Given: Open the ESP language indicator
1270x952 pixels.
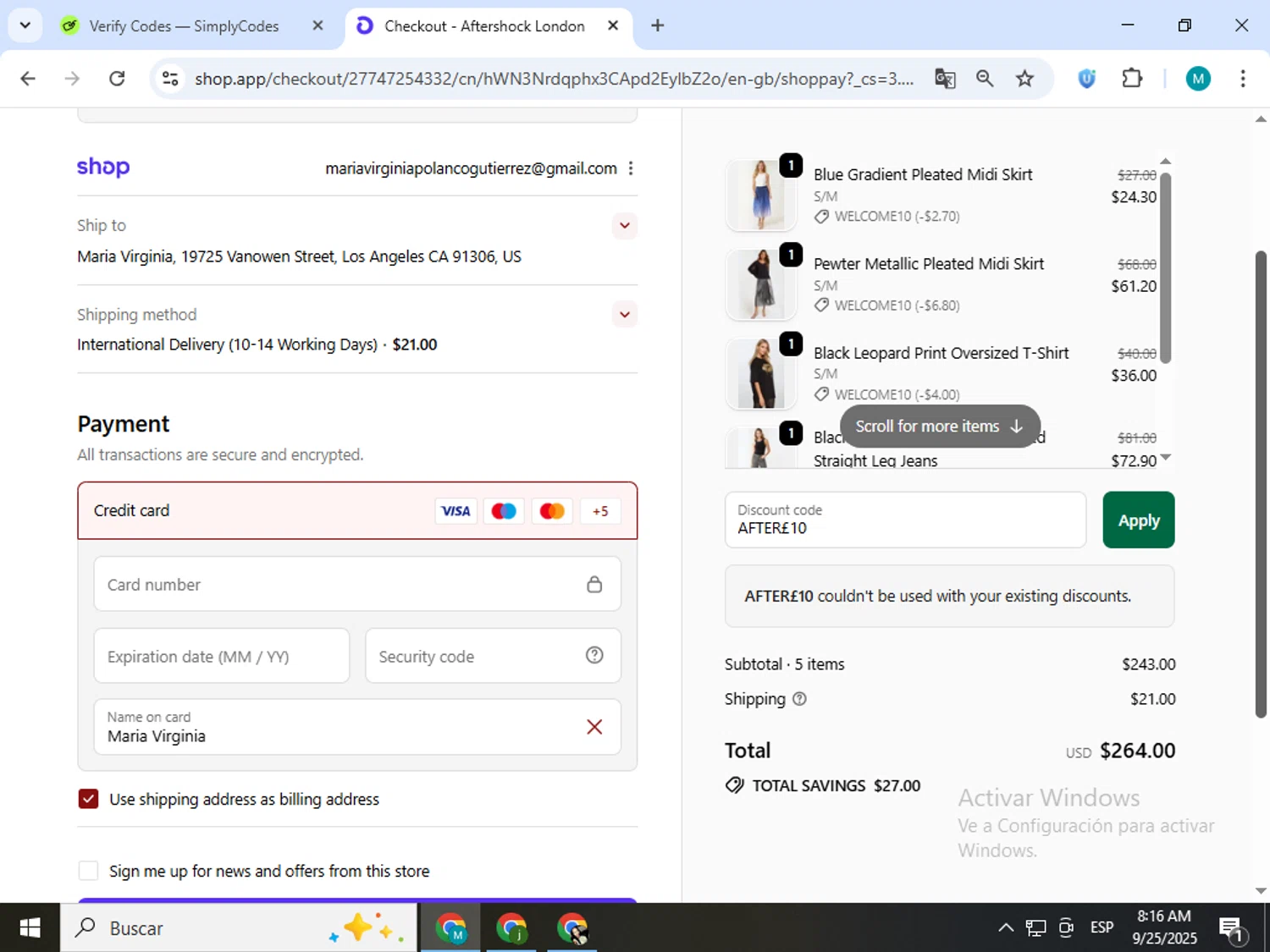Looking at the screenshot, I should [1102, 927].
